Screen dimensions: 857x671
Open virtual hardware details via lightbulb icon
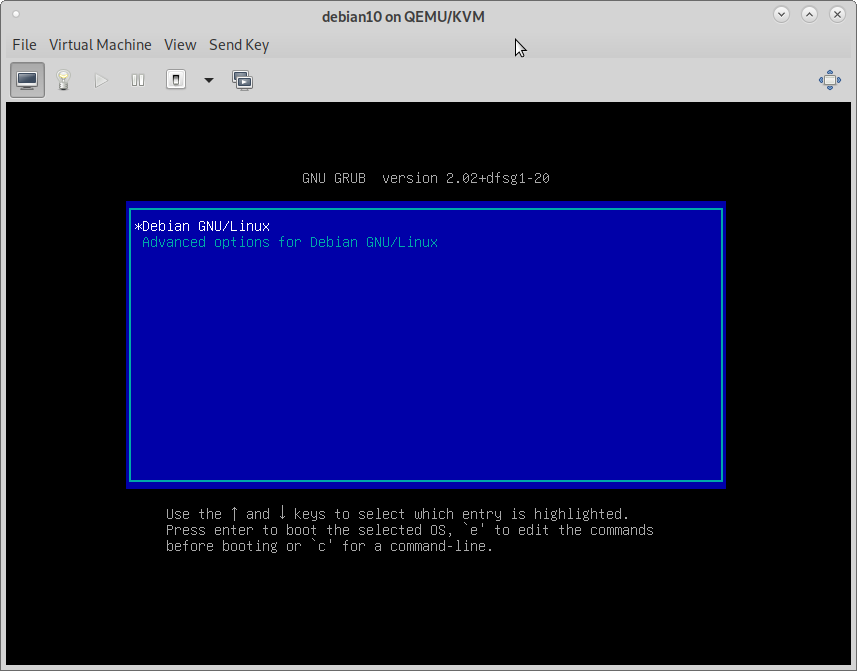point(64,80)
